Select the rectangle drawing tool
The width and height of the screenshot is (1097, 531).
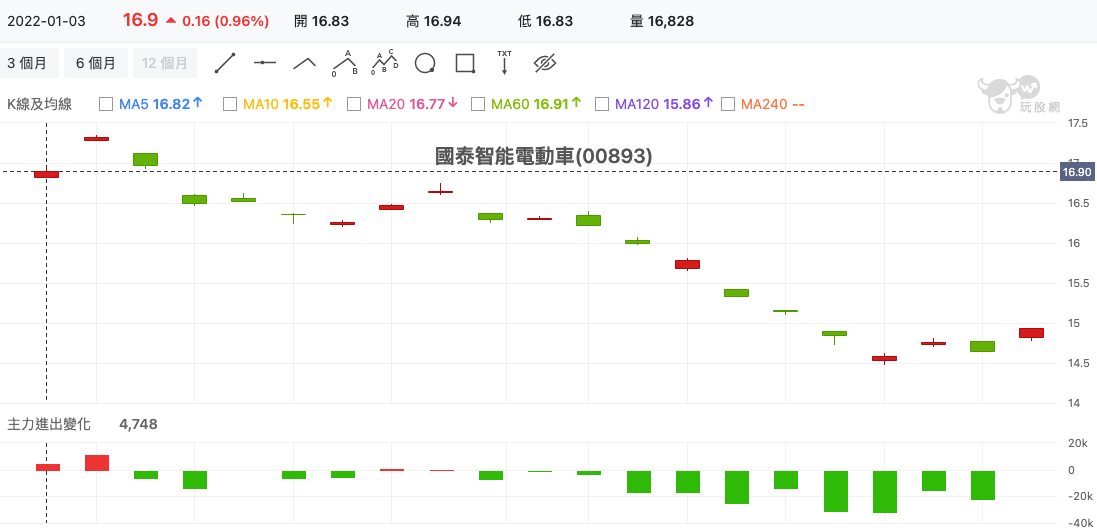(x=465, y=63)
